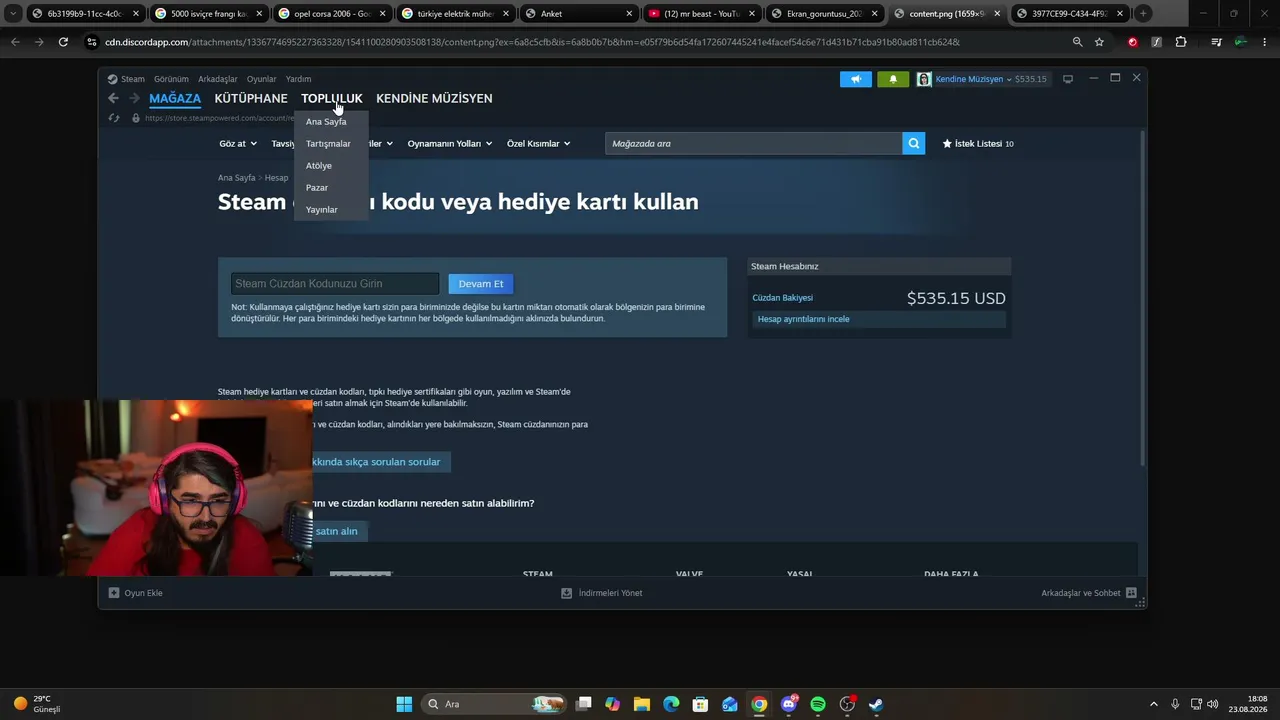Click the Mağazada ara search field
Image resolution: width=1280 pixels, height=720 pixels.
pos(753,143)
